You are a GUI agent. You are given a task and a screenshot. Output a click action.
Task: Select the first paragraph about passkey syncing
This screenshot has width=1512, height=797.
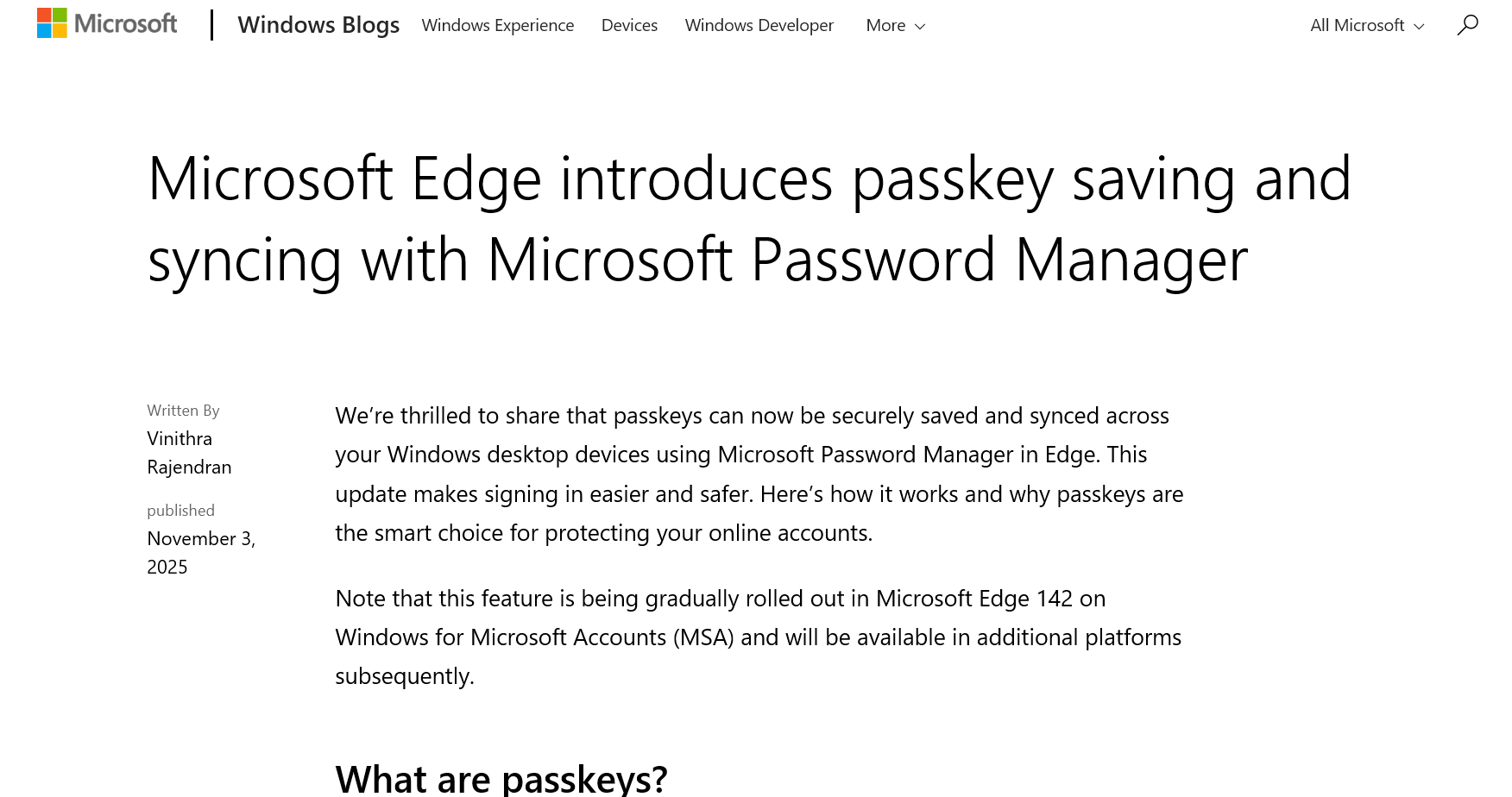pyautogui.click(x=759, y=474)
